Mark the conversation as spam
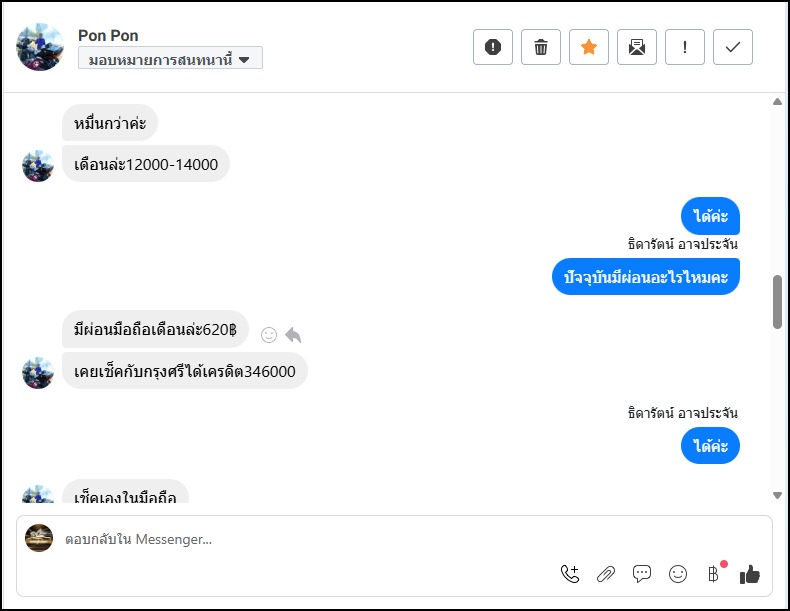The image size is (790, 611). coord(493,47)
